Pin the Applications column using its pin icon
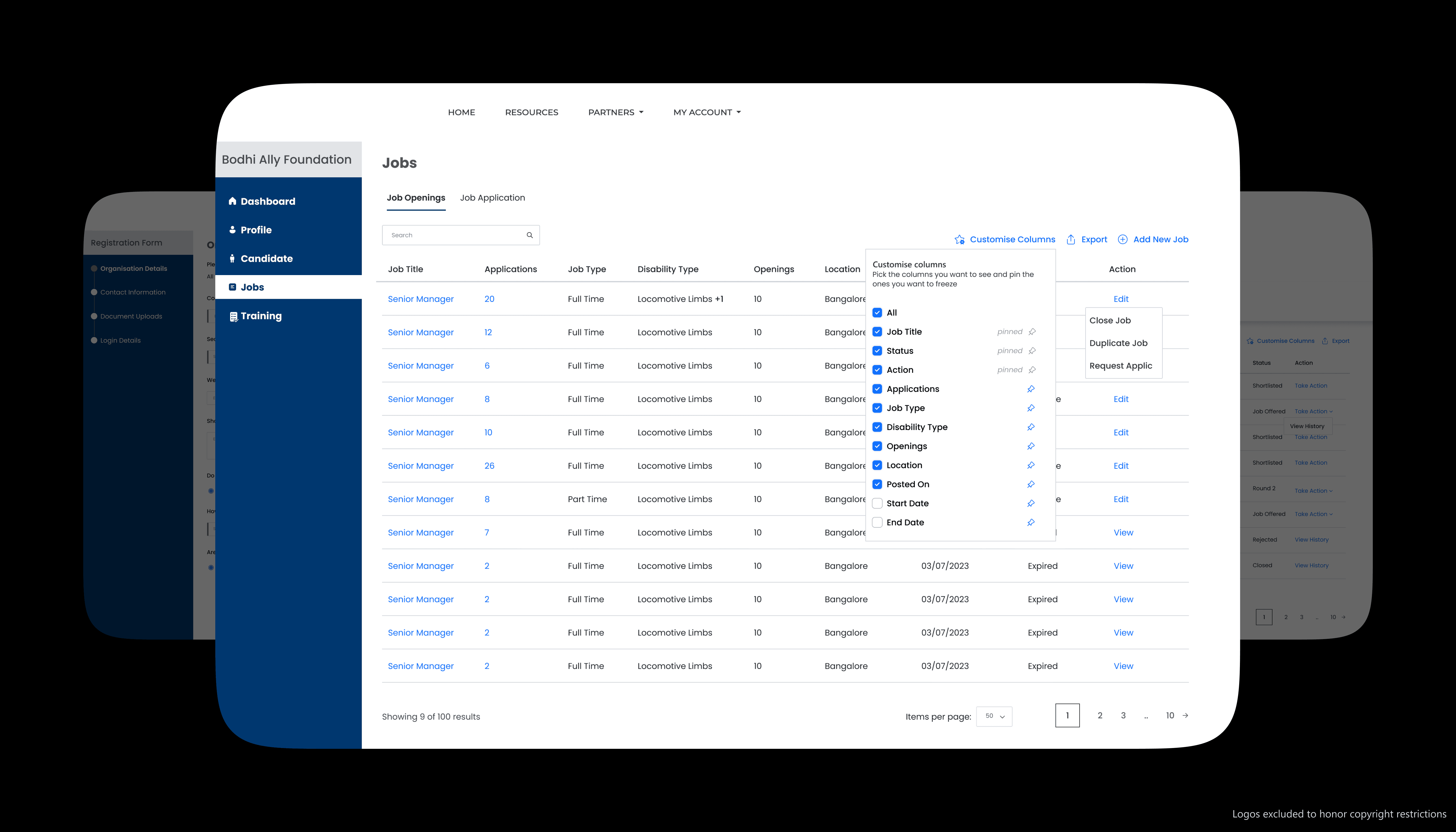The width and height of the screenshot is (1456, 832). (x=1031, y=389)
